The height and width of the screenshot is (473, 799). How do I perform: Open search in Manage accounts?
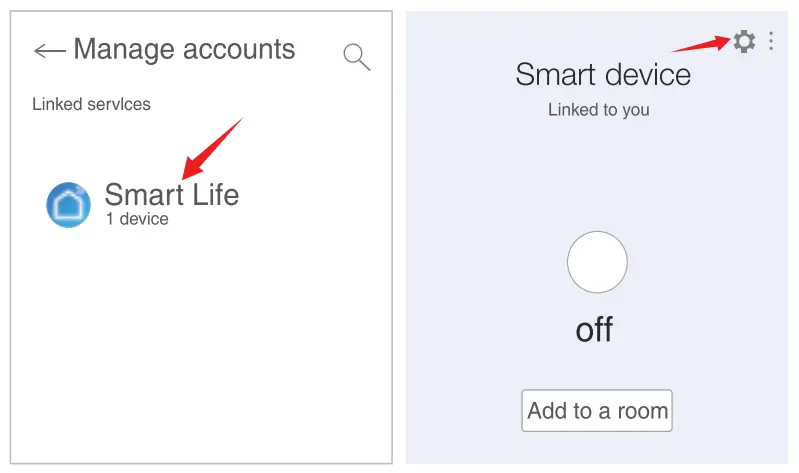pos(356,57)
